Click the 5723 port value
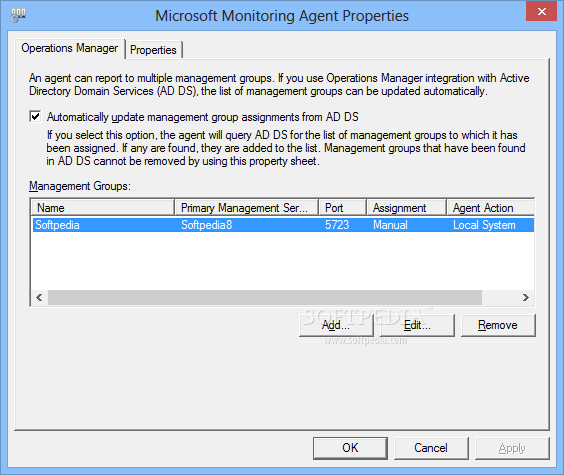The height and width of the screenshot is (475, 564). pyautogui.click(x=337, y=225)
